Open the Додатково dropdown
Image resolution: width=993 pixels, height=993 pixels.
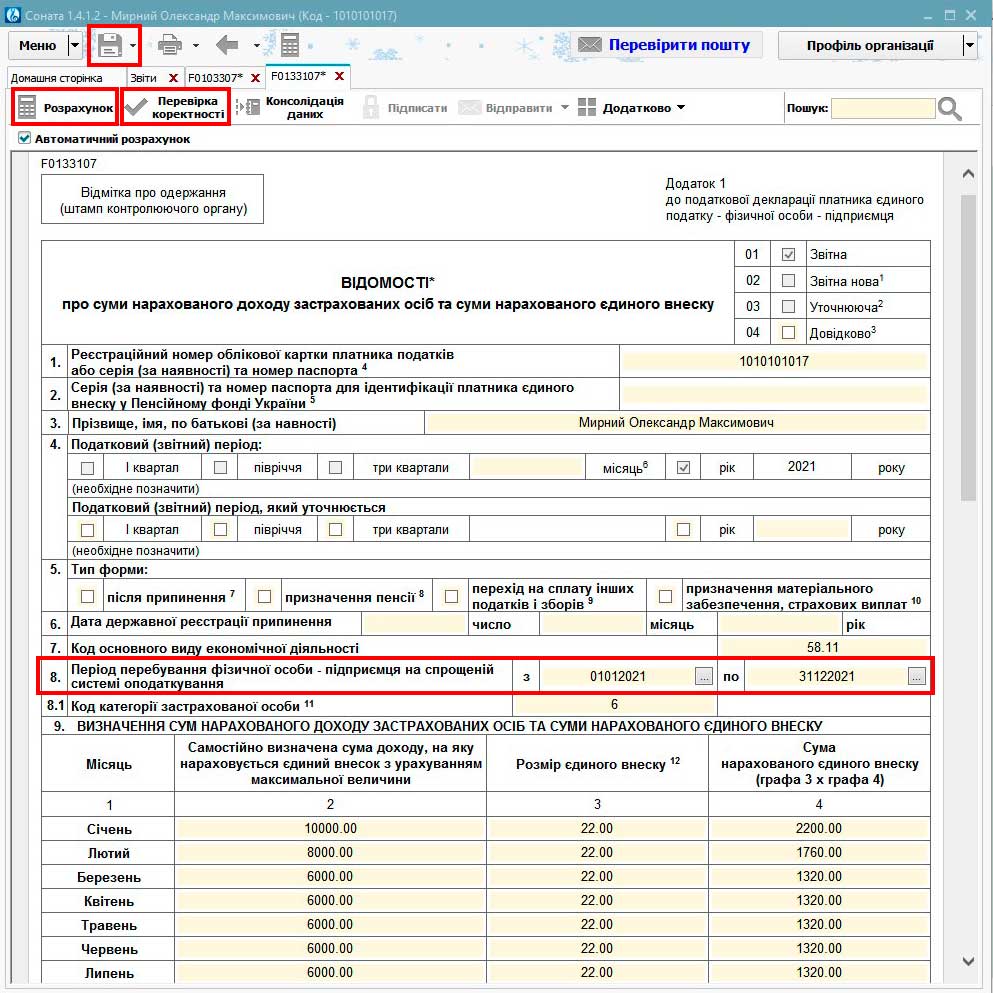(632, 107)
